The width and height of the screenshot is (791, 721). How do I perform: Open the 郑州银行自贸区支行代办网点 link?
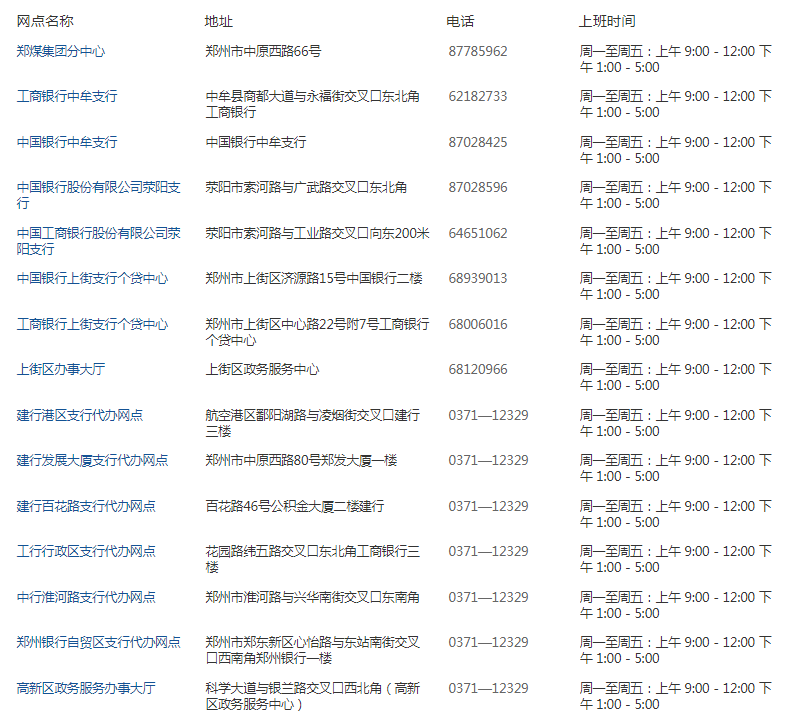[x=99, y=643]
